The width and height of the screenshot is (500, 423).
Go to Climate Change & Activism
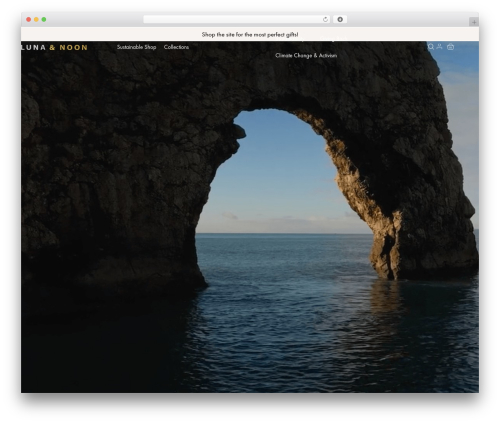[306, 56]
